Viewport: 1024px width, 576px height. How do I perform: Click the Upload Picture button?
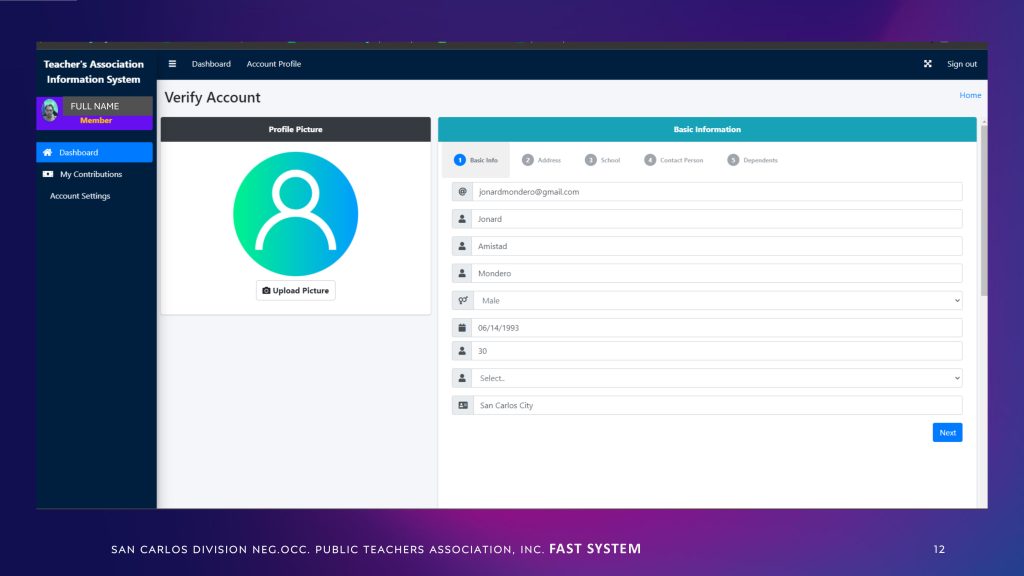296,291
